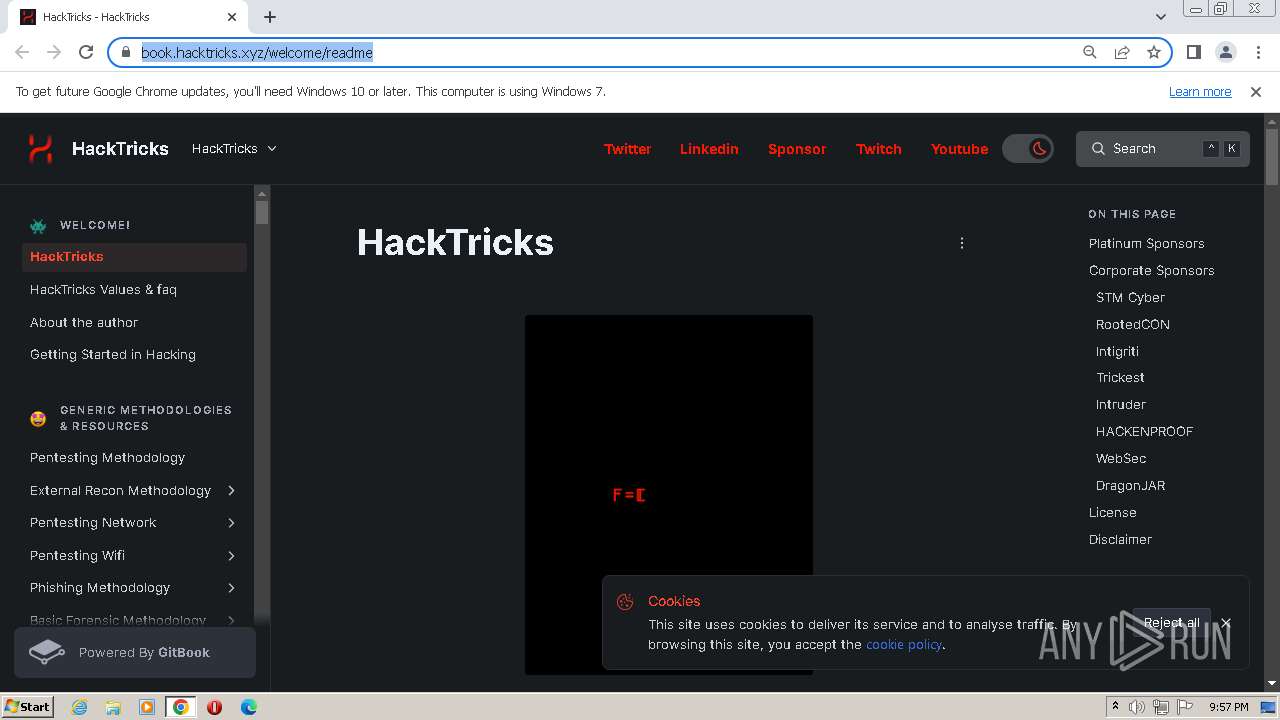Open About the author page
The width and height of the screenshot is (1280, 720).
pos(84,322)
